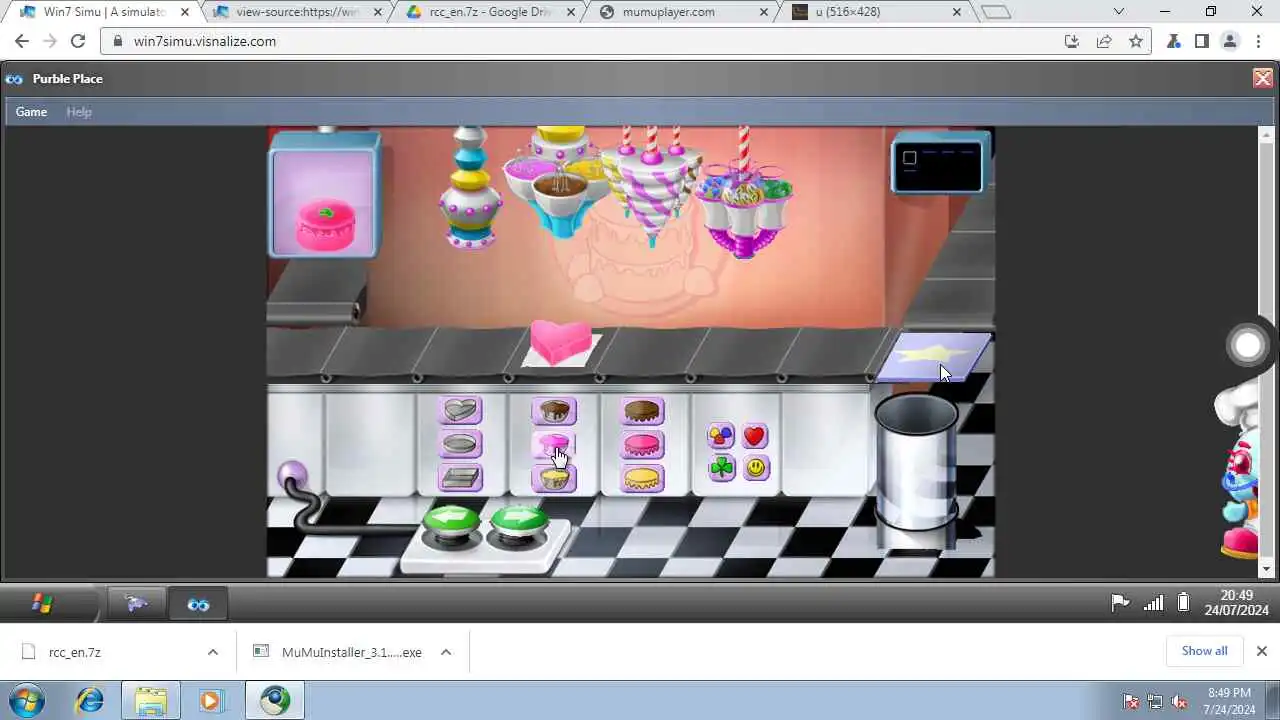Close the downloads bar
This screenshot has height=720, width=1280.
coord(1261,651)
